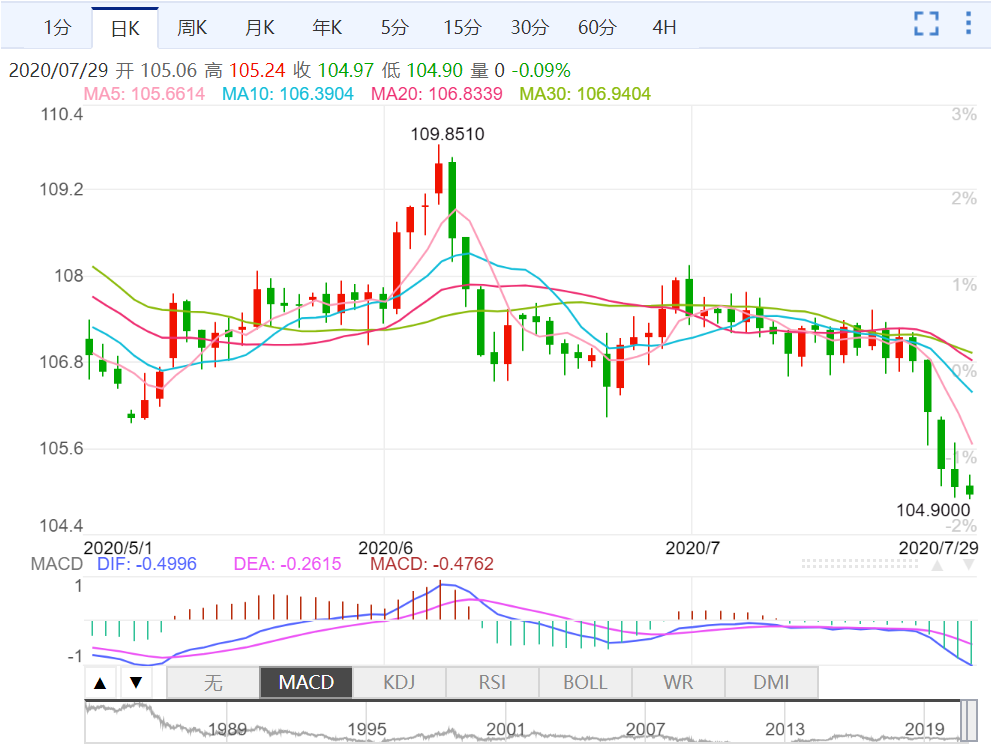Open the three-dot more options menu

[x=967, y=24]
